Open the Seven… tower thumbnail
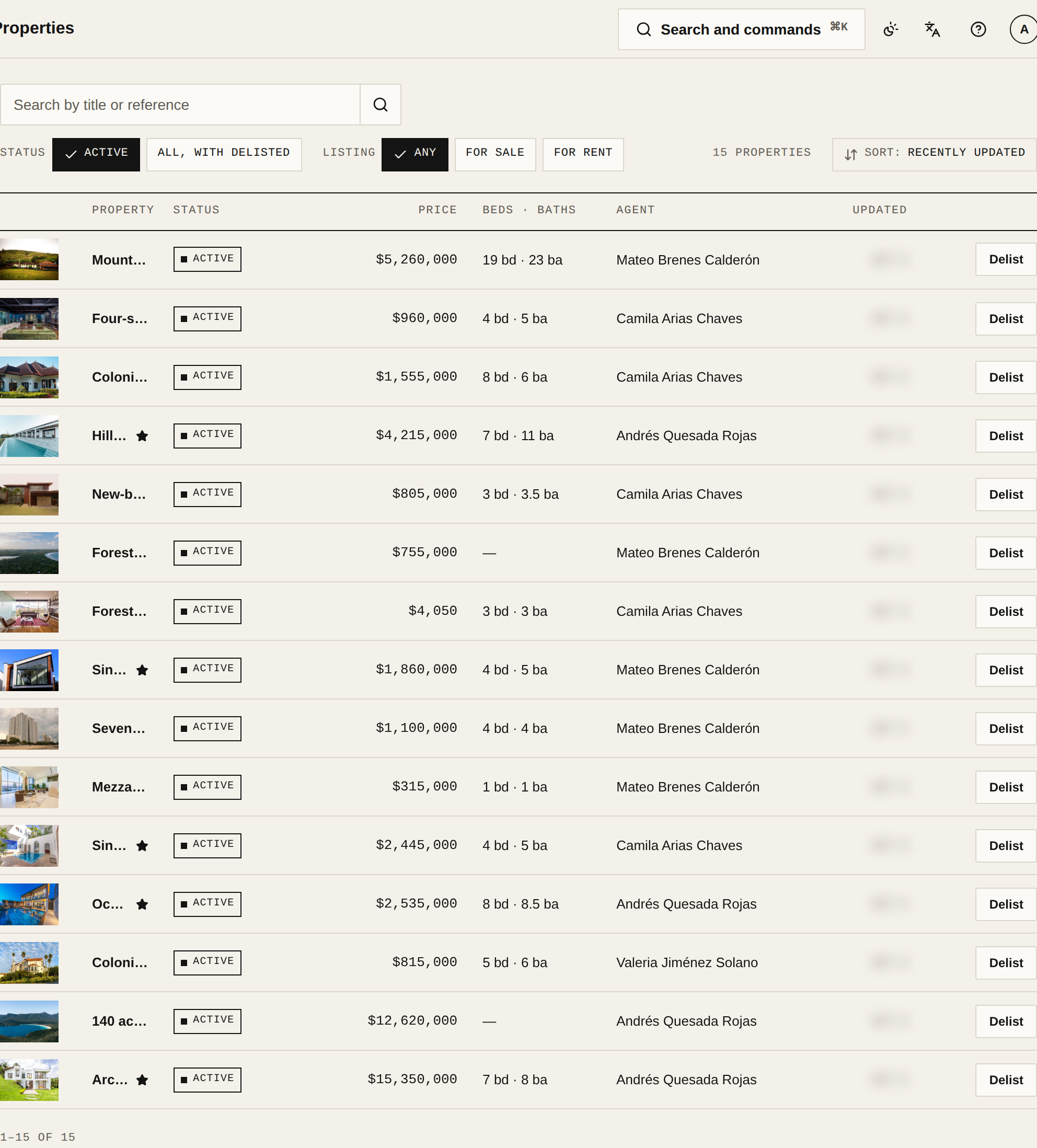Image resolution: width=1037 pixels, height=1148 pixels. coord(29,729)
